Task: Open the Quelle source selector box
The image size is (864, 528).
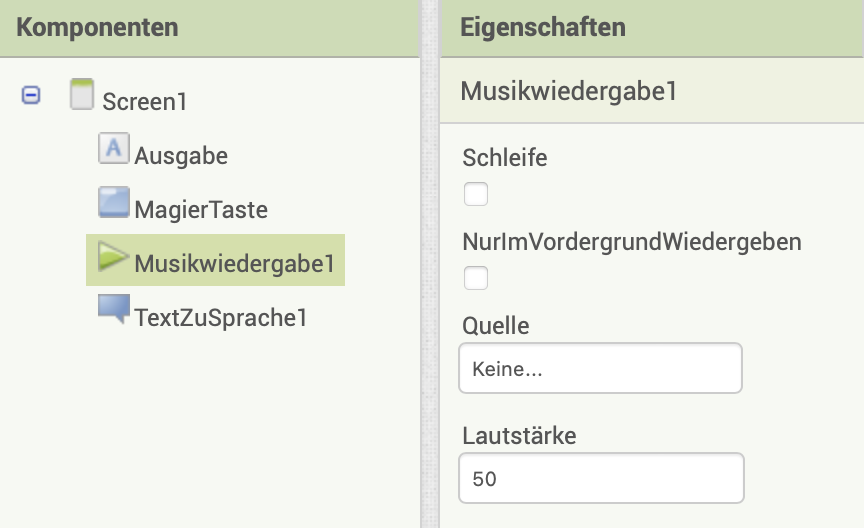Action: [600, 369]
